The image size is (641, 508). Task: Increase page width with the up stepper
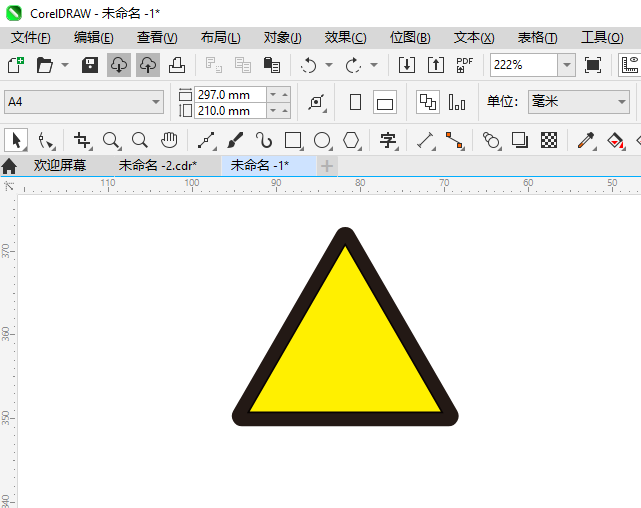[285, 95]
